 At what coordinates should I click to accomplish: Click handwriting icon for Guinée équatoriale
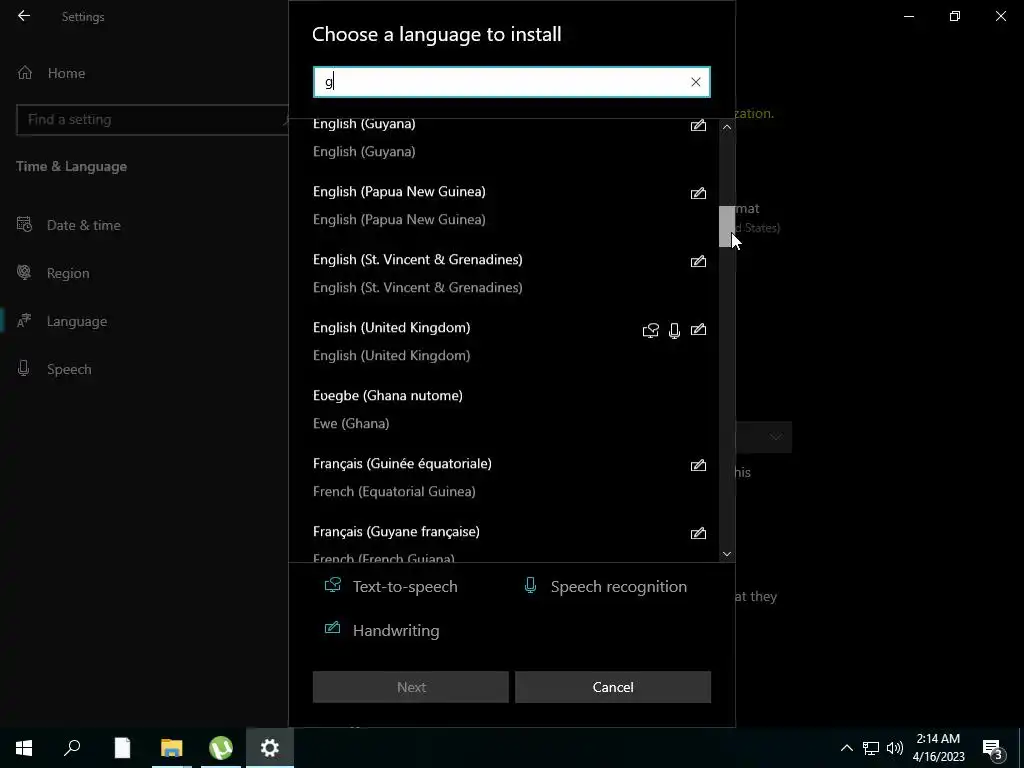pos(698,465)
